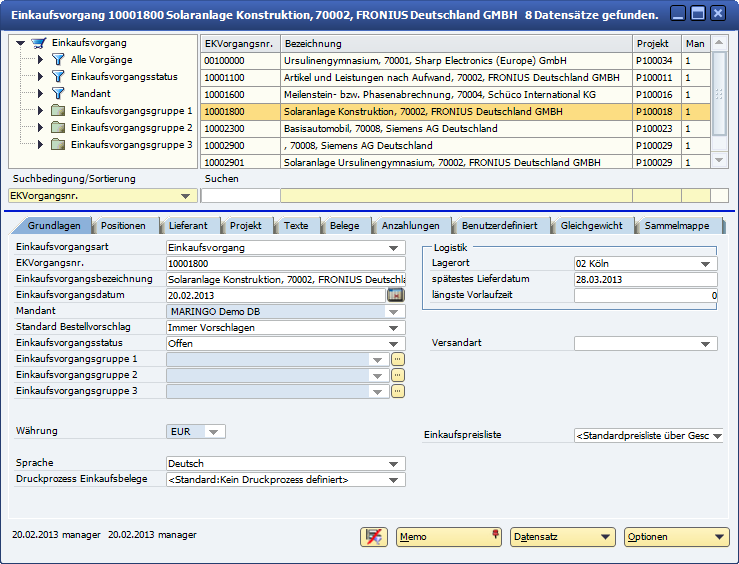Open the calendar picker for Einkaufsvorgangsdatum

(x=395, y=295)
